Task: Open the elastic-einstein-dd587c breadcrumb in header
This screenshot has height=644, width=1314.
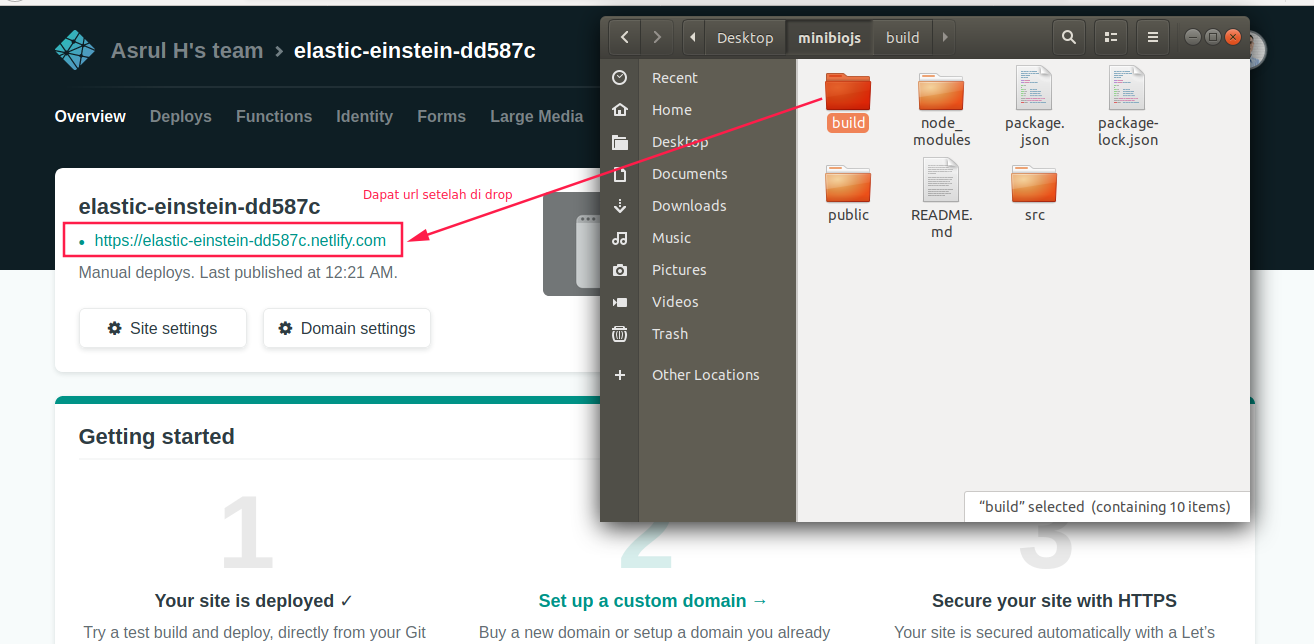Action: tap(415, 51)
